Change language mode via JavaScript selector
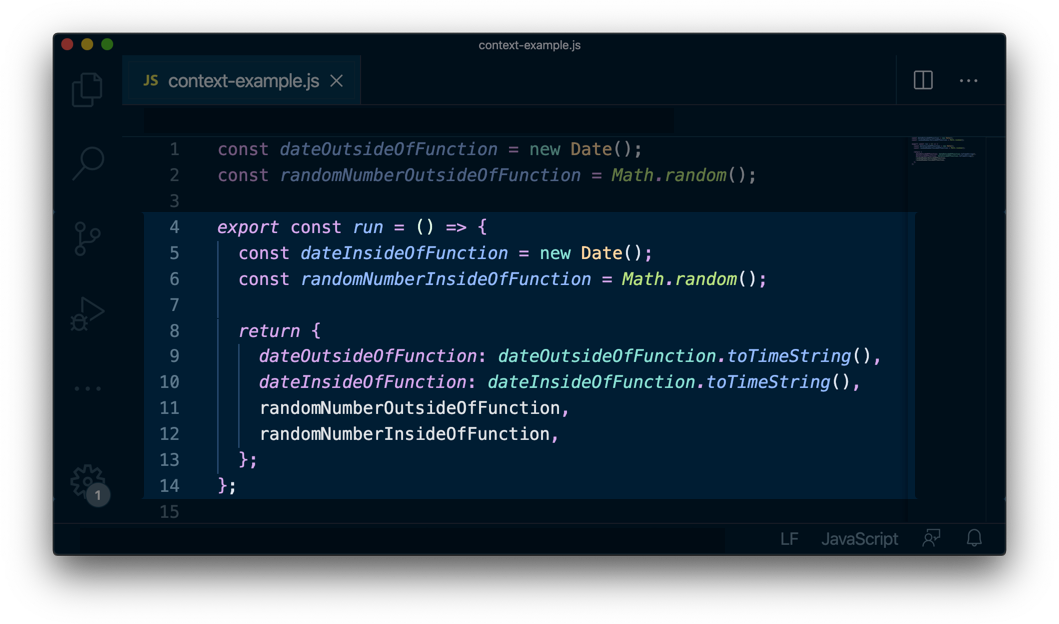 tap(858, 539)
